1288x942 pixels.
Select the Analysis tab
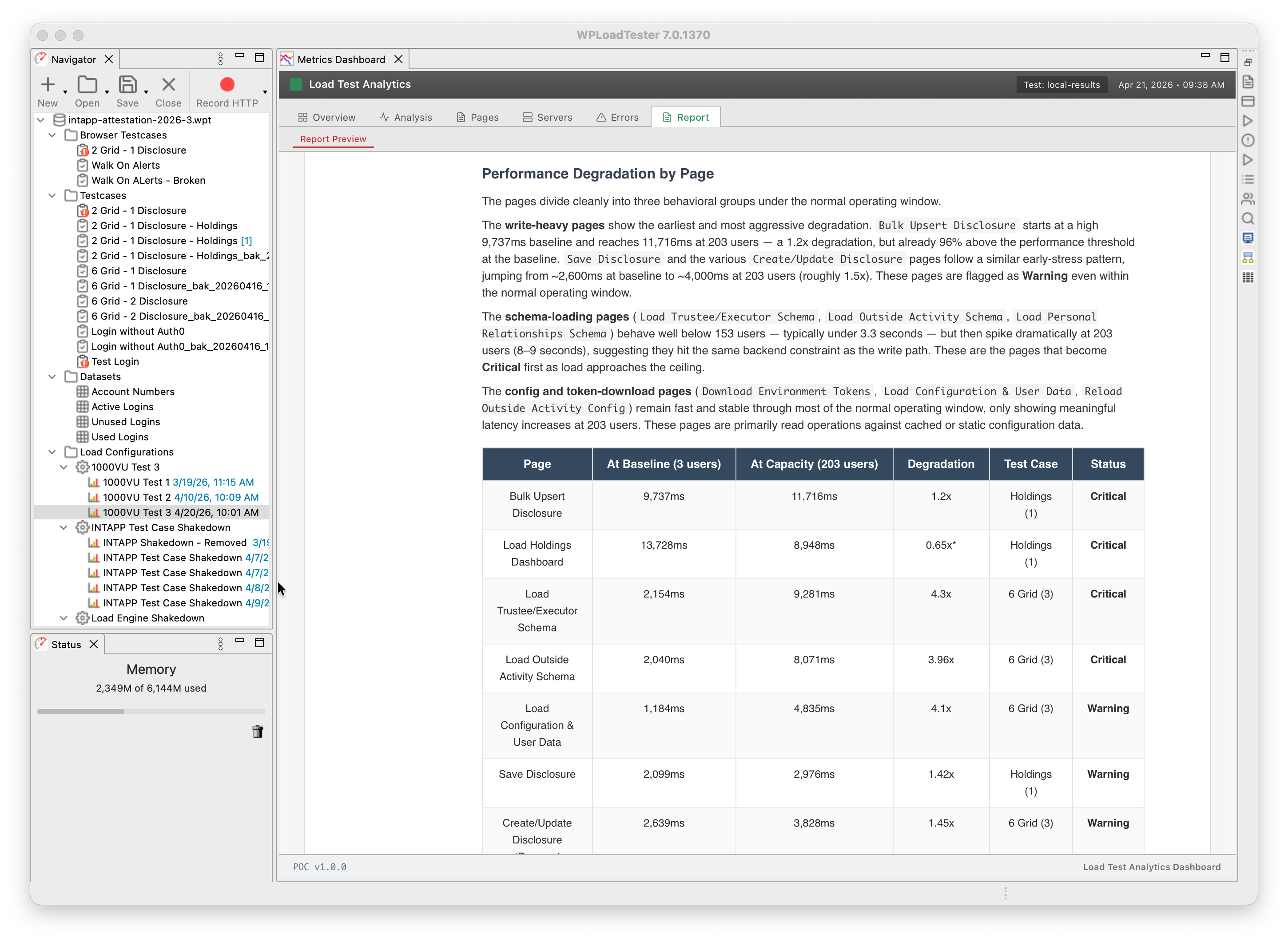[406, 117]
